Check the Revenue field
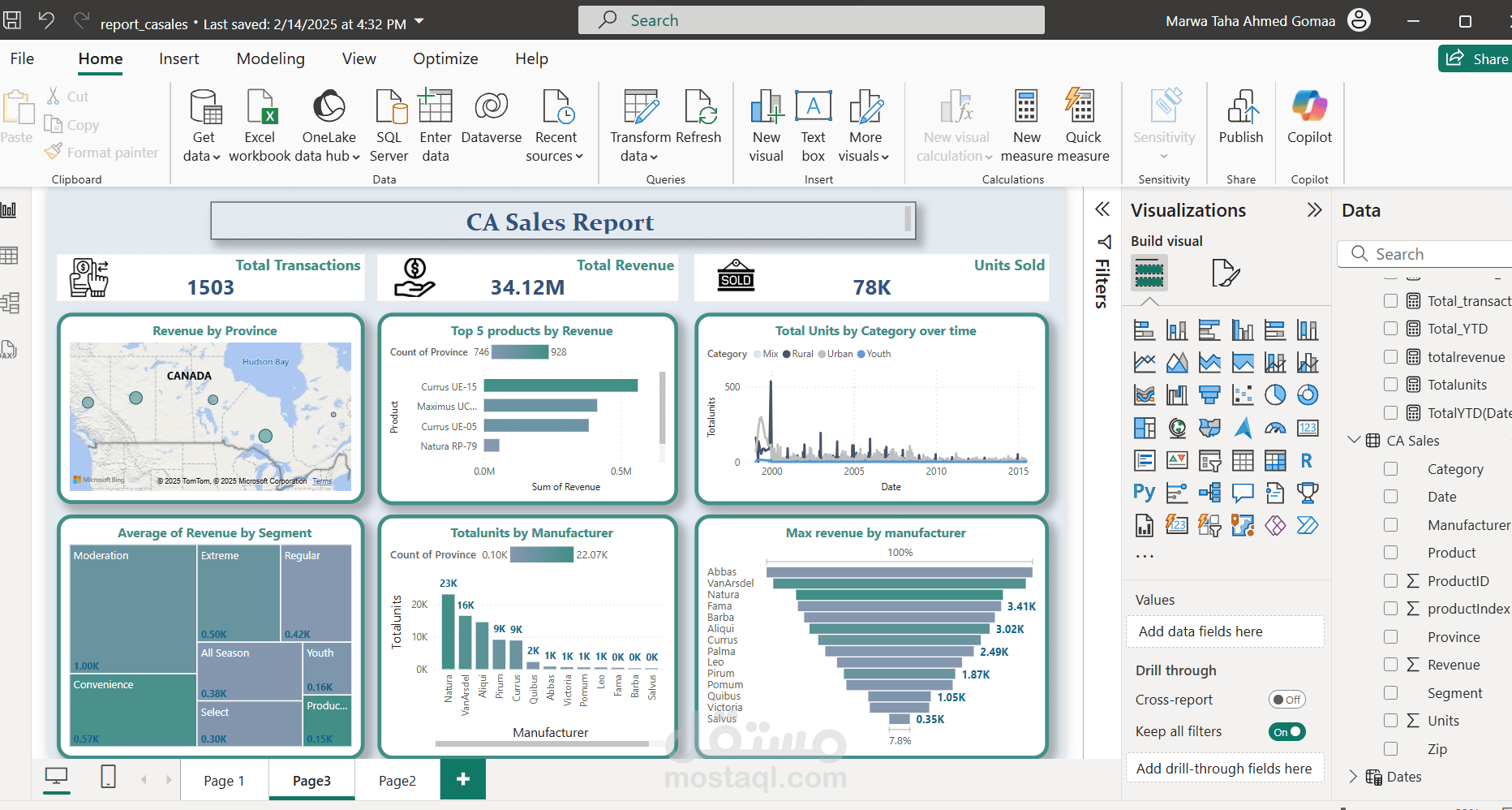 click(x=1391, y=665)
